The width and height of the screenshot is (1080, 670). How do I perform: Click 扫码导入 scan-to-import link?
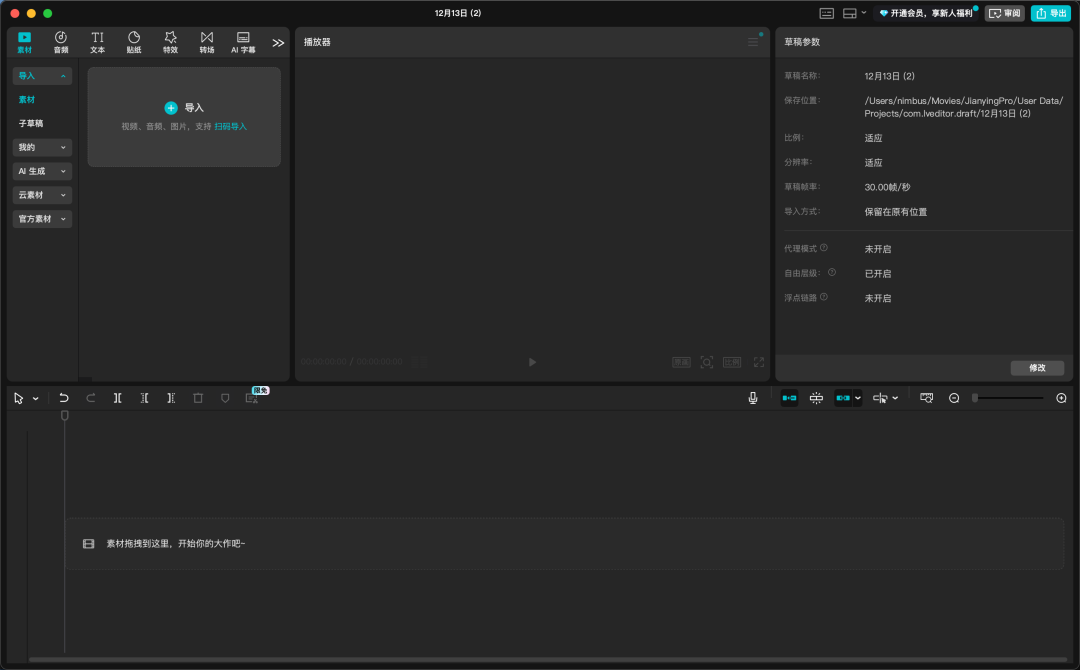coord(231,126)
